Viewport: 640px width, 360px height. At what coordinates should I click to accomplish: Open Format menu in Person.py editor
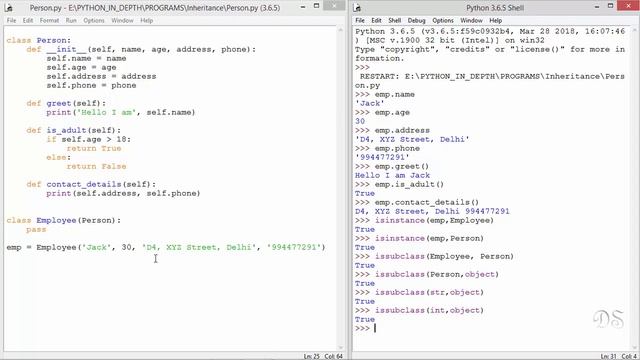49,20
